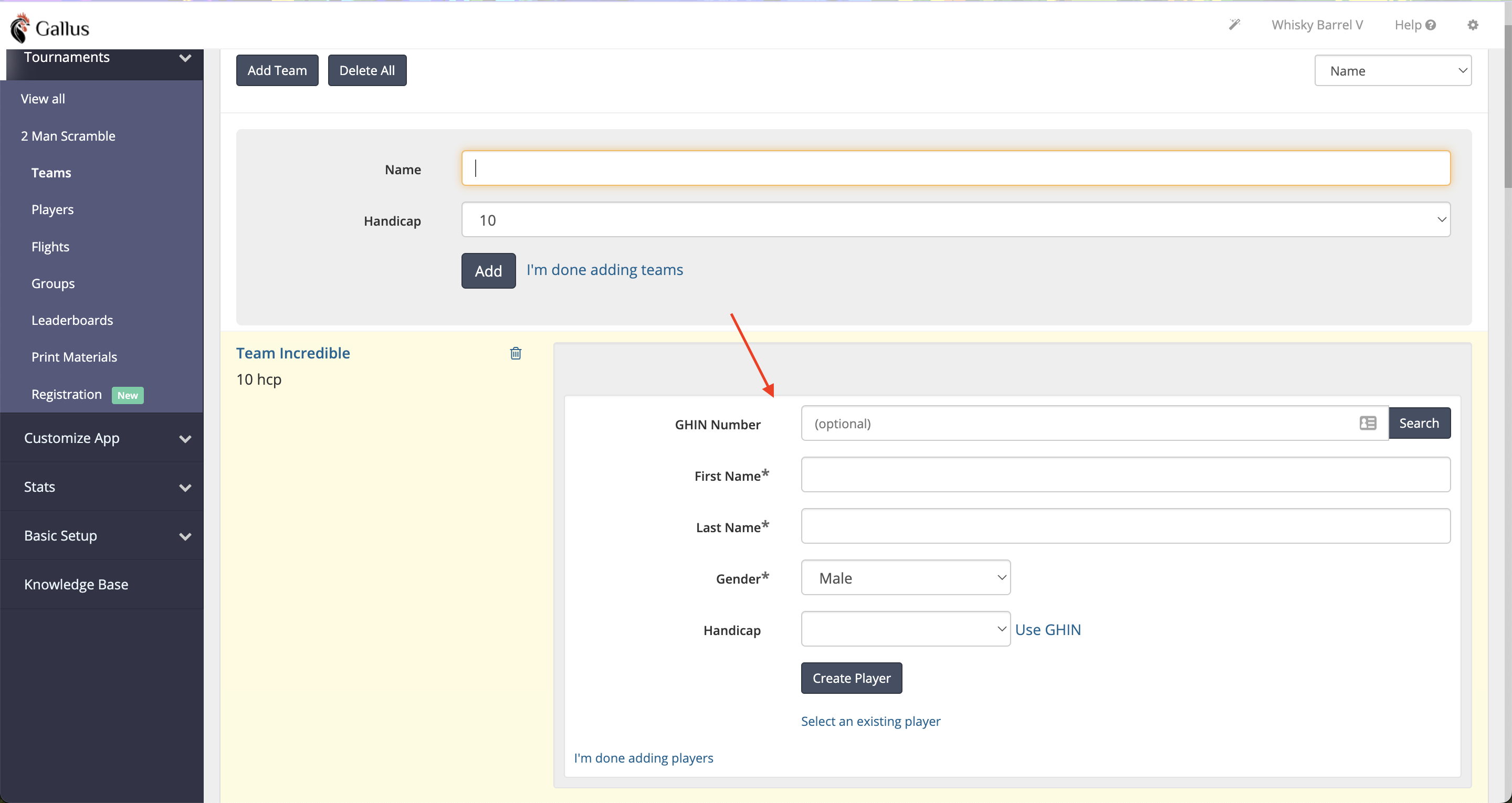1512x803 pixels.
Task: Click the Add Team button
Action: click(277, 70)
